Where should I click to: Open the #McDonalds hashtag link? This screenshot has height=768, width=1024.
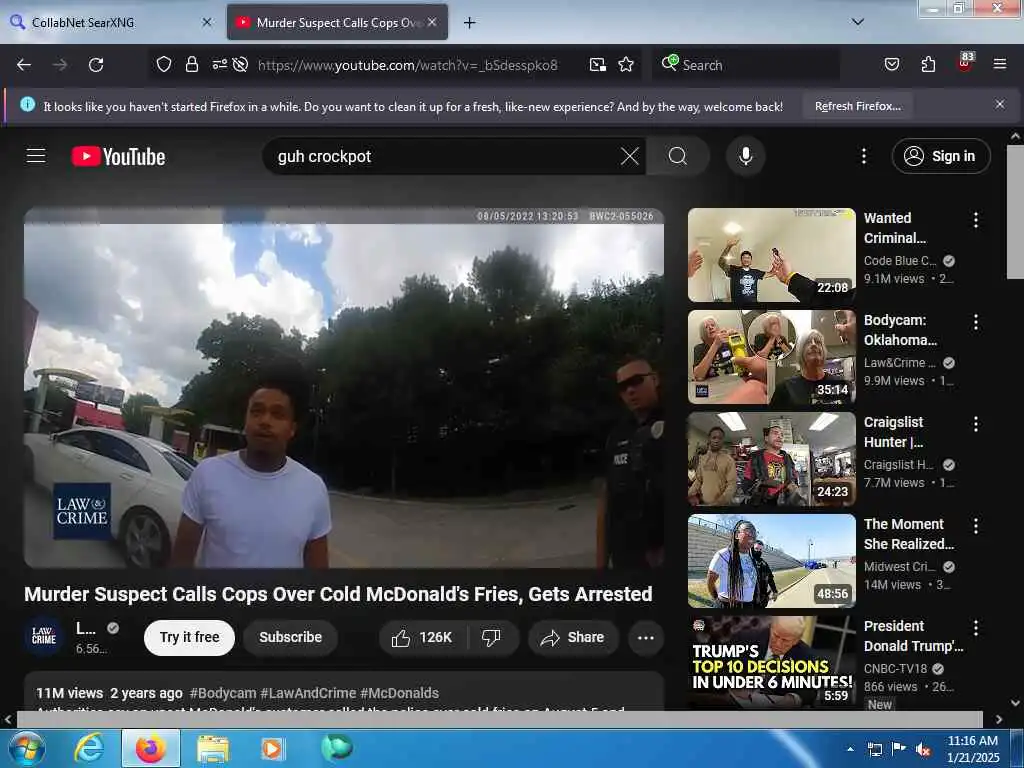(x=399, y=693)
